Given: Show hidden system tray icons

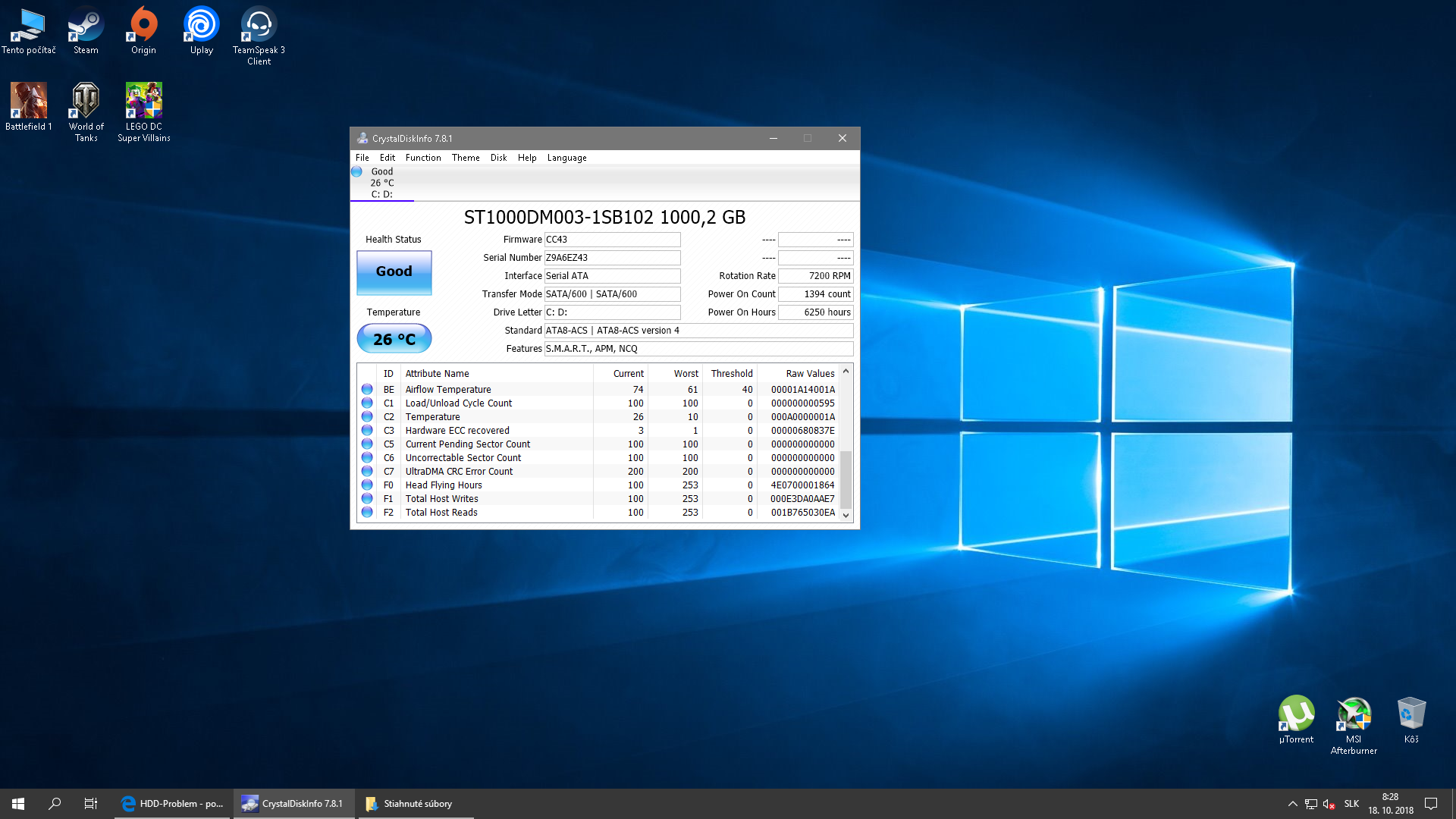Looking at the screenshot, I should click(x=1292, y=804).
